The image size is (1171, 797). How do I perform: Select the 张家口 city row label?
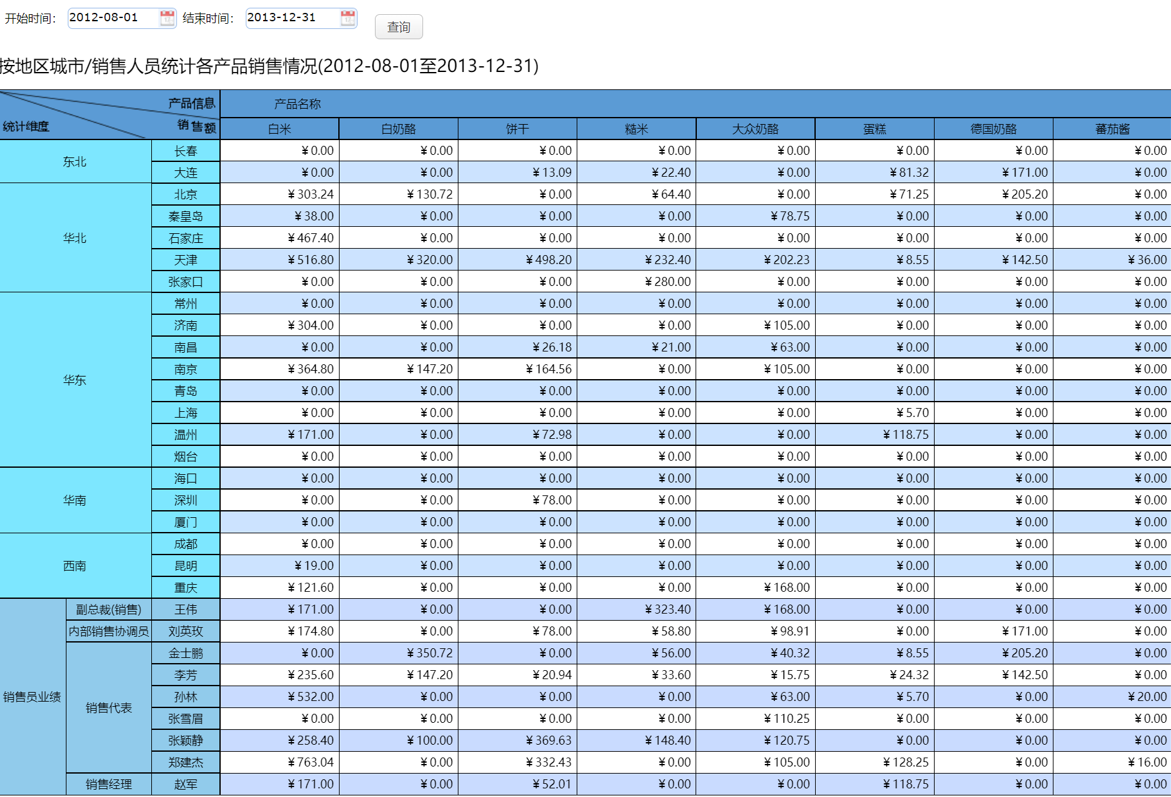click(x=186, y=282)
